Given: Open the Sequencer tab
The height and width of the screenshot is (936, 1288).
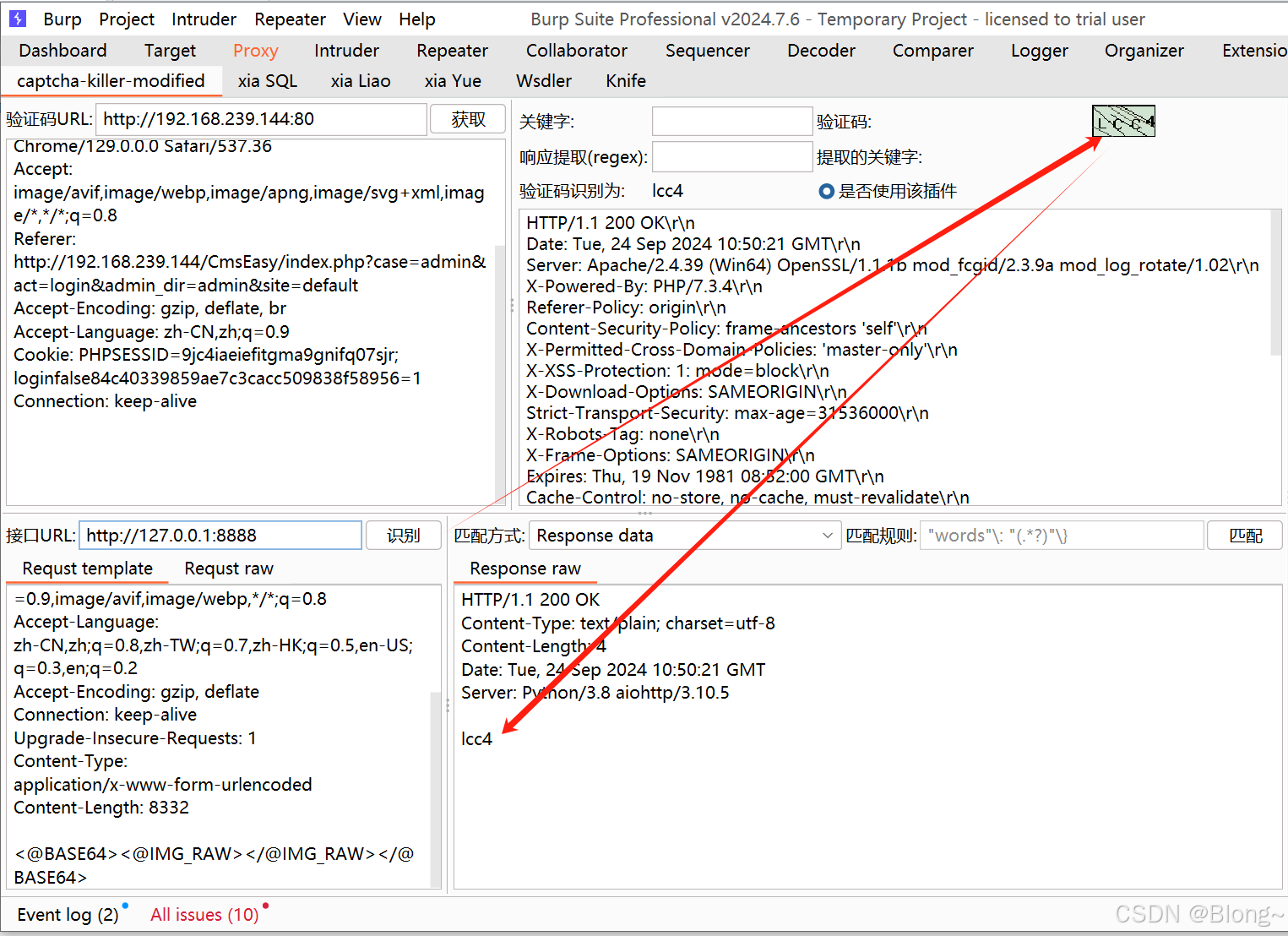Looking at the screenshot, I should [x=707, y=51].
